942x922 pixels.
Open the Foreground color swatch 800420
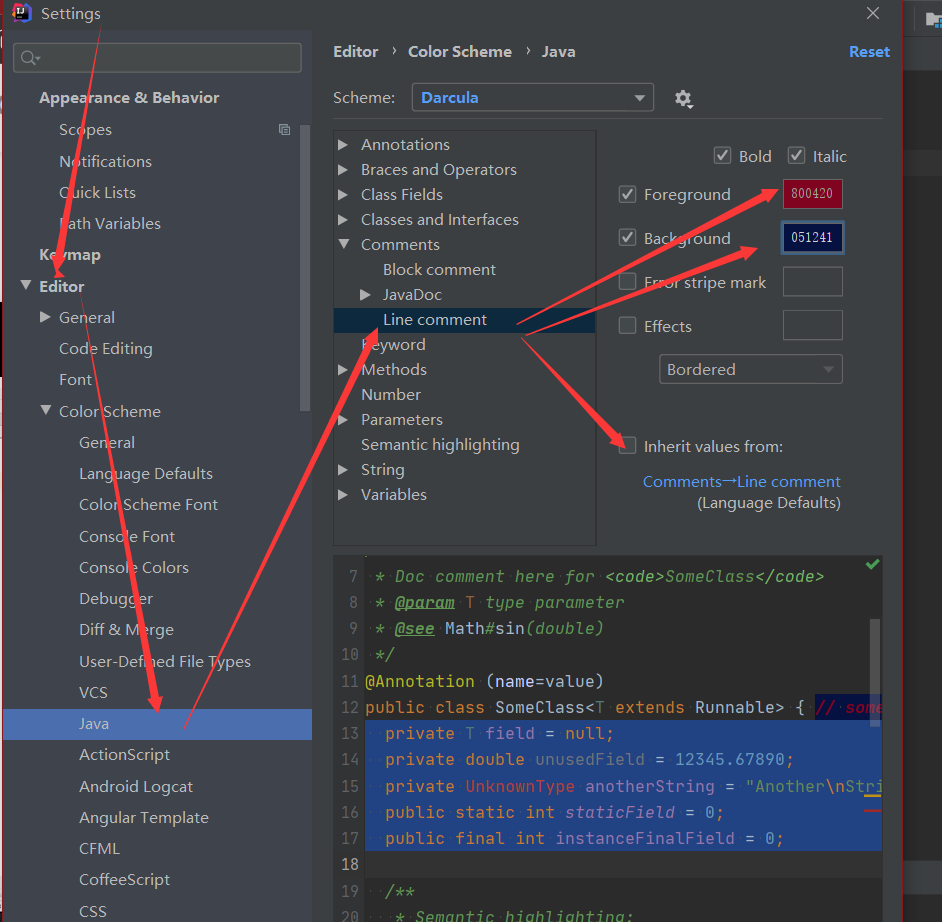click(x=812, y=194)
